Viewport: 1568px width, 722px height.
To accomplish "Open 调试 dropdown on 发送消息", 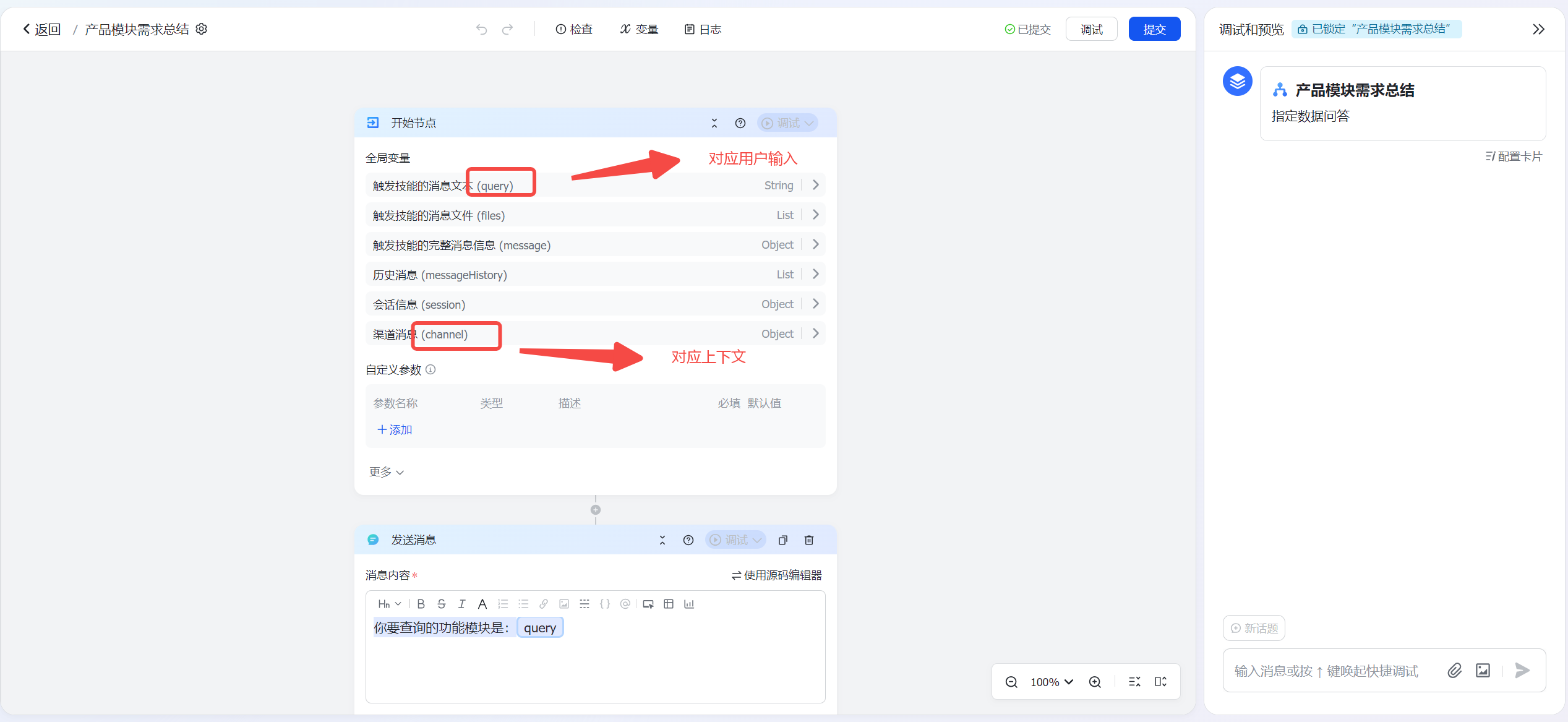I will point(735,540).
